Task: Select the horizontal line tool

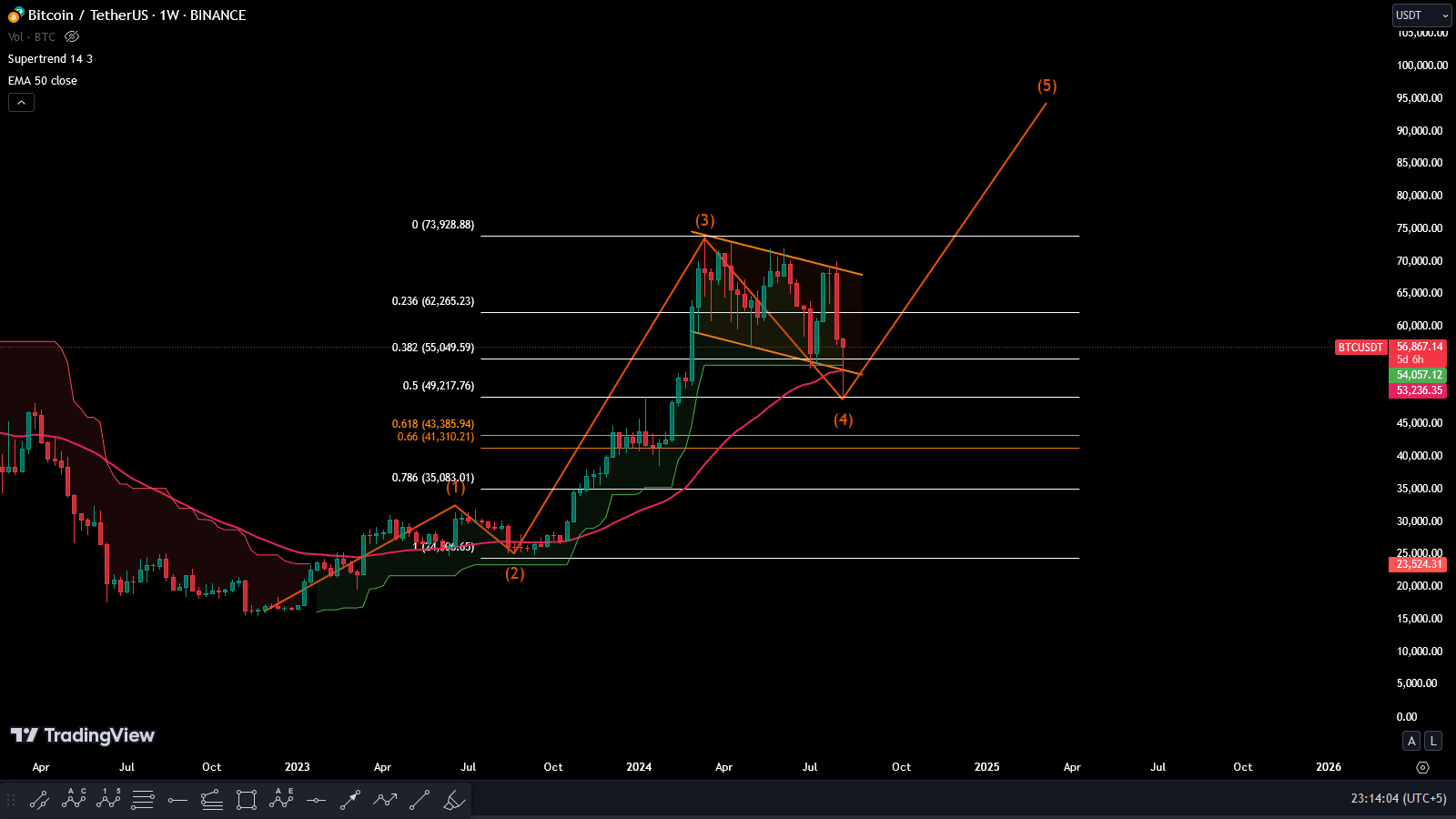Action: point(316,800)
